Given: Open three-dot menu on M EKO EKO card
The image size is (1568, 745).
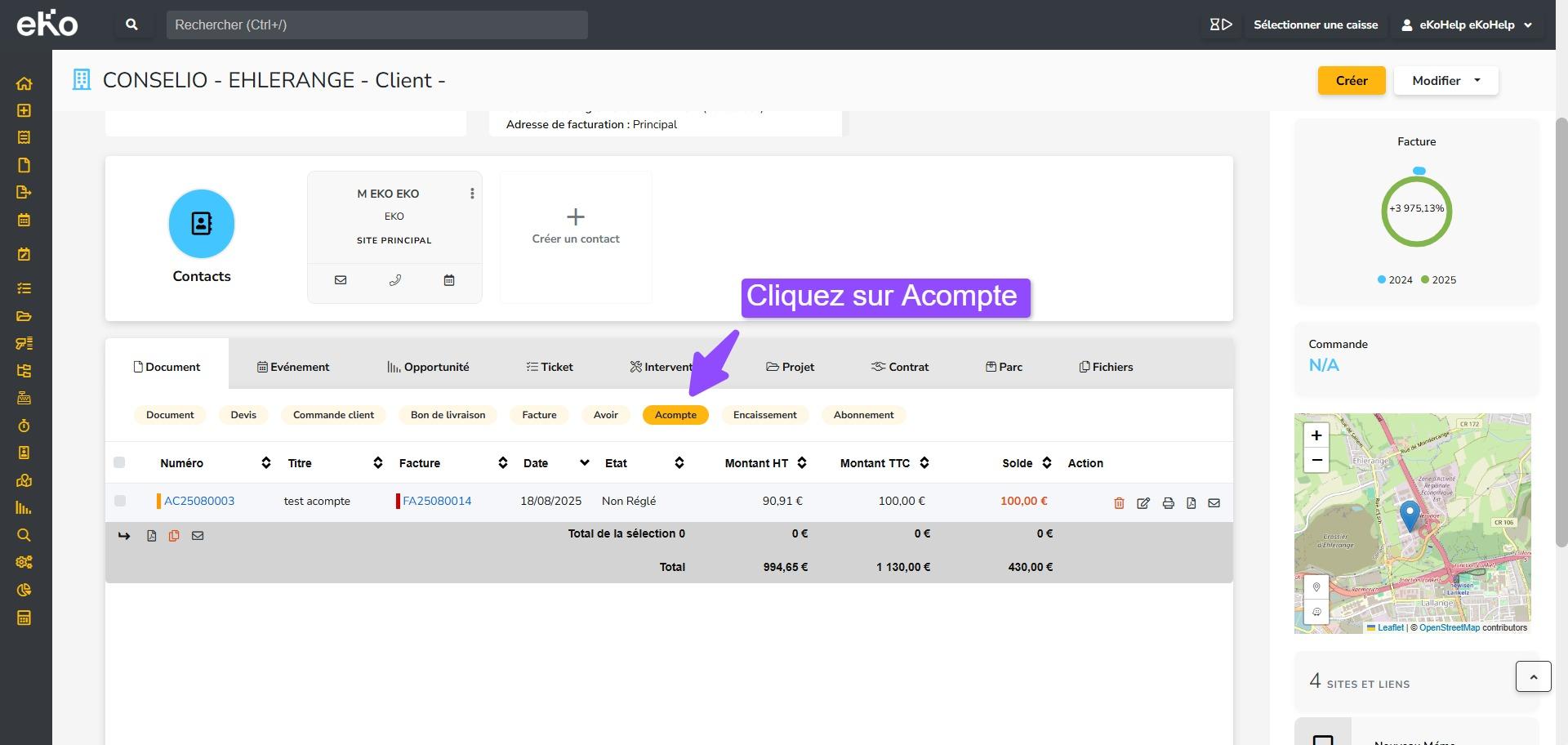Looking at the screenshot, I should (471, 194).
